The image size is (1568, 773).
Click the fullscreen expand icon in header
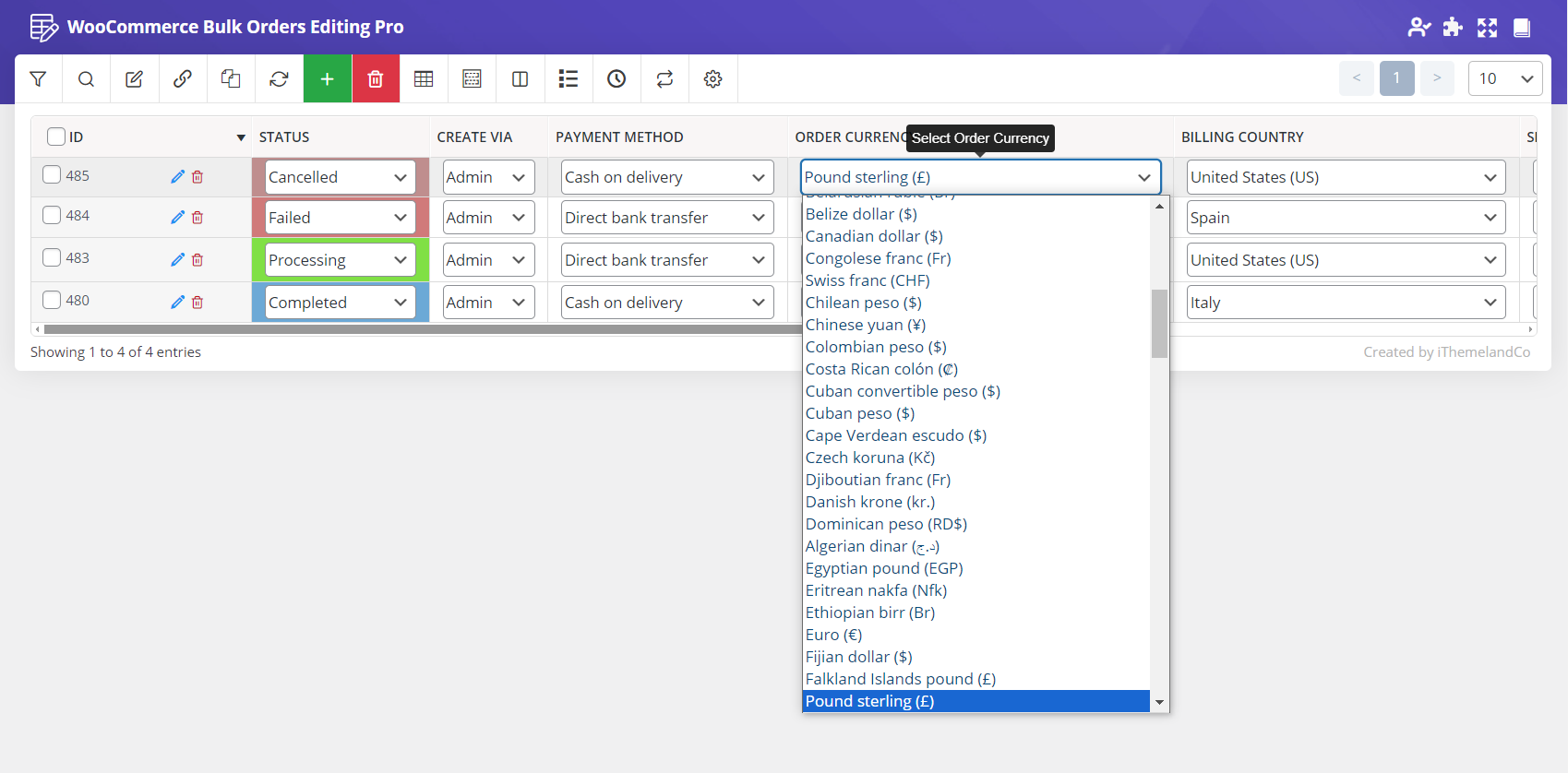(1487, 28)
